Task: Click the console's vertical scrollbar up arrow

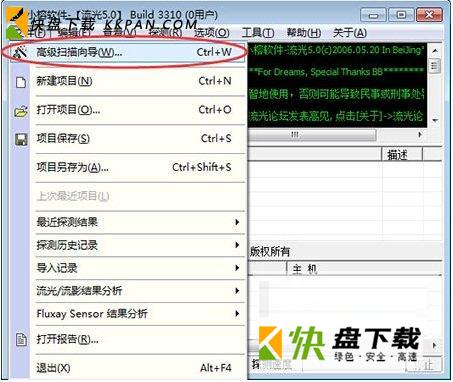Action: point(435,51)
